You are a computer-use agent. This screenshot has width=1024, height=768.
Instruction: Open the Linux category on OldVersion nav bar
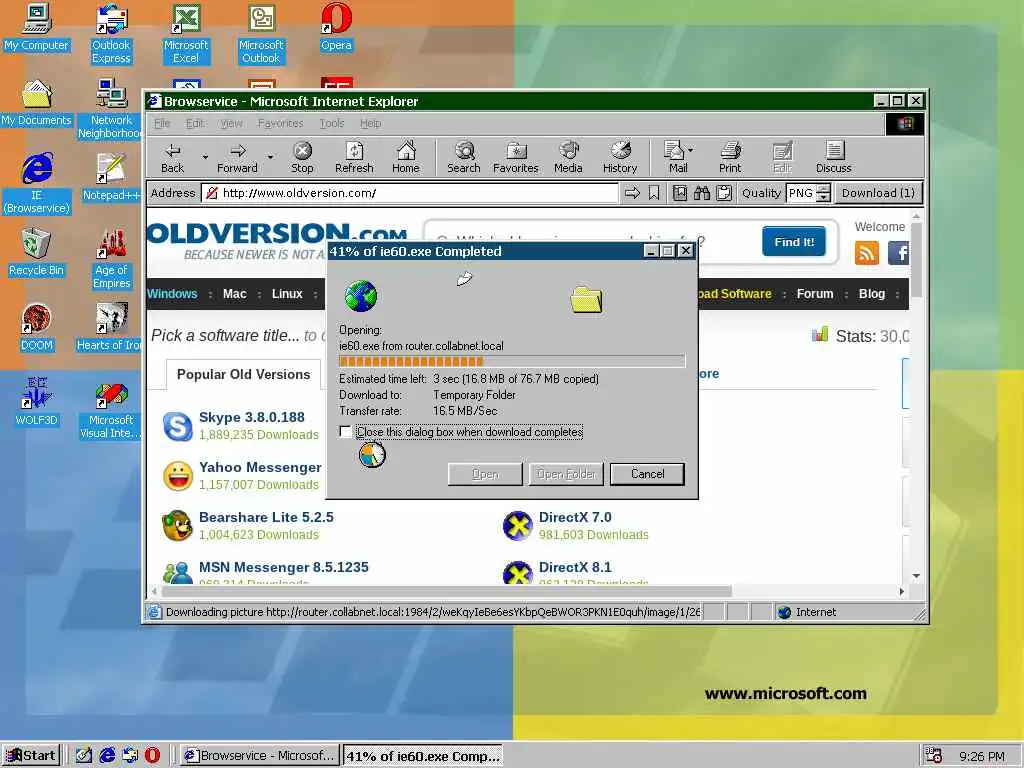tap(287, 294)
